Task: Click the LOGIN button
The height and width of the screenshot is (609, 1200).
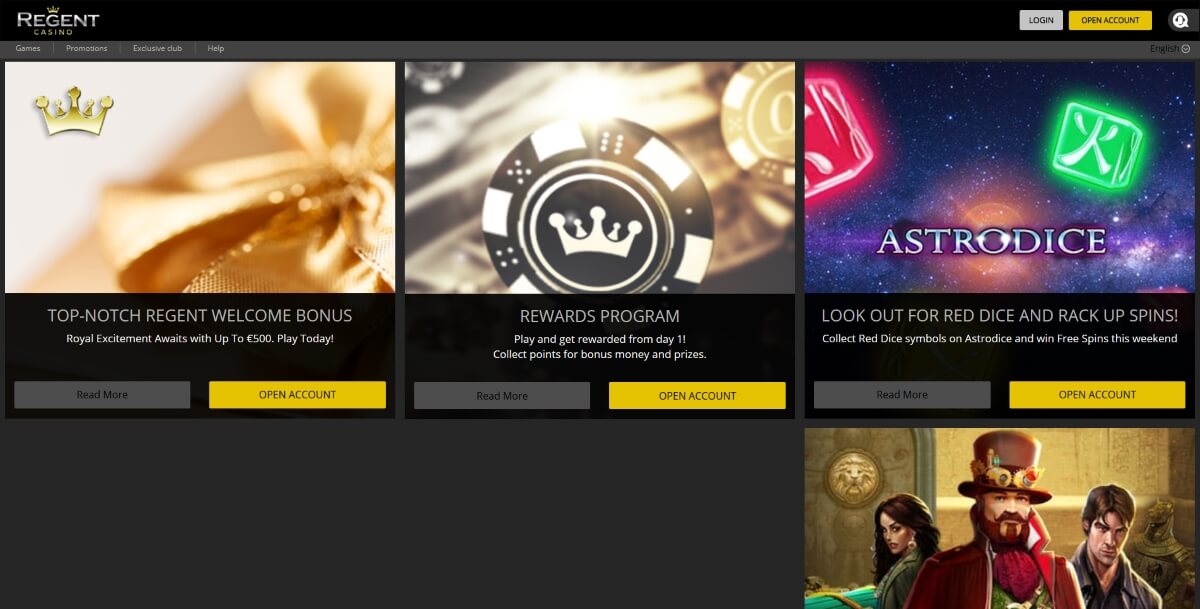Action: 1041,20
